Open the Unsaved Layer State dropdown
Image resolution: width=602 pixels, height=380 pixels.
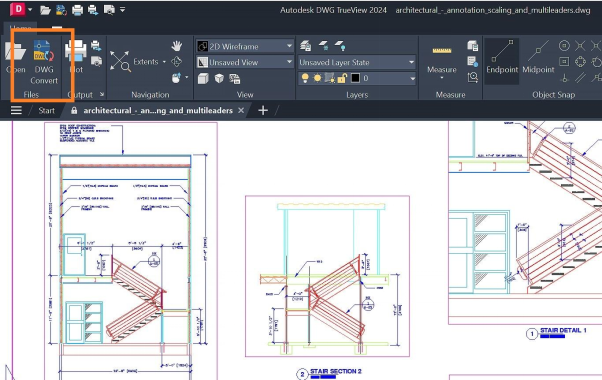357,62
